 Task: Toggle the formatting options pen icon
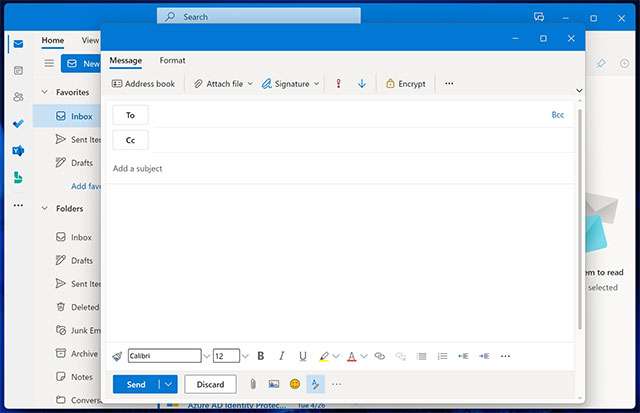316,384
